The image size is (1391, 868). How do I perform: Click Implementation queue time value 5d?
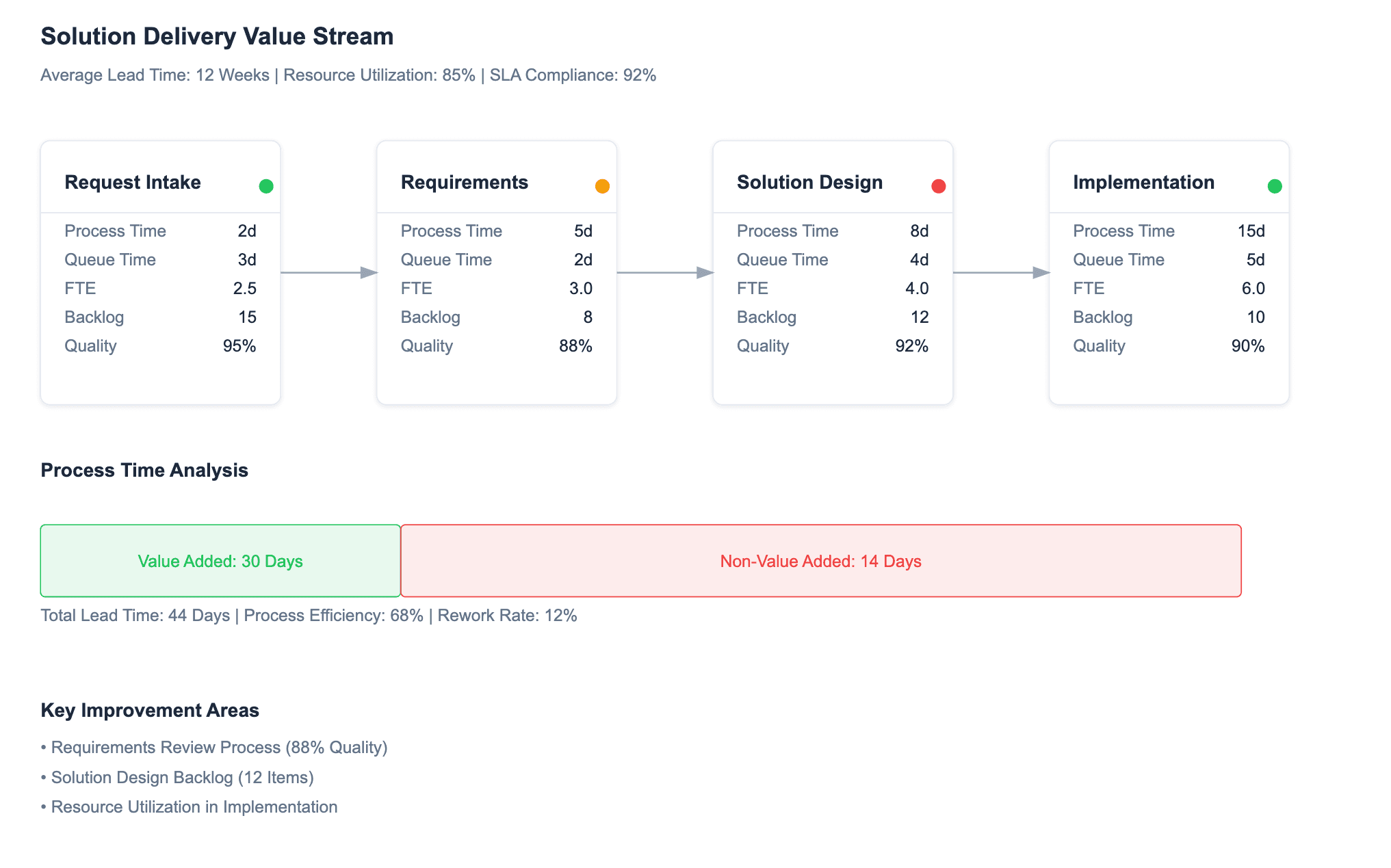(1256, 260)
